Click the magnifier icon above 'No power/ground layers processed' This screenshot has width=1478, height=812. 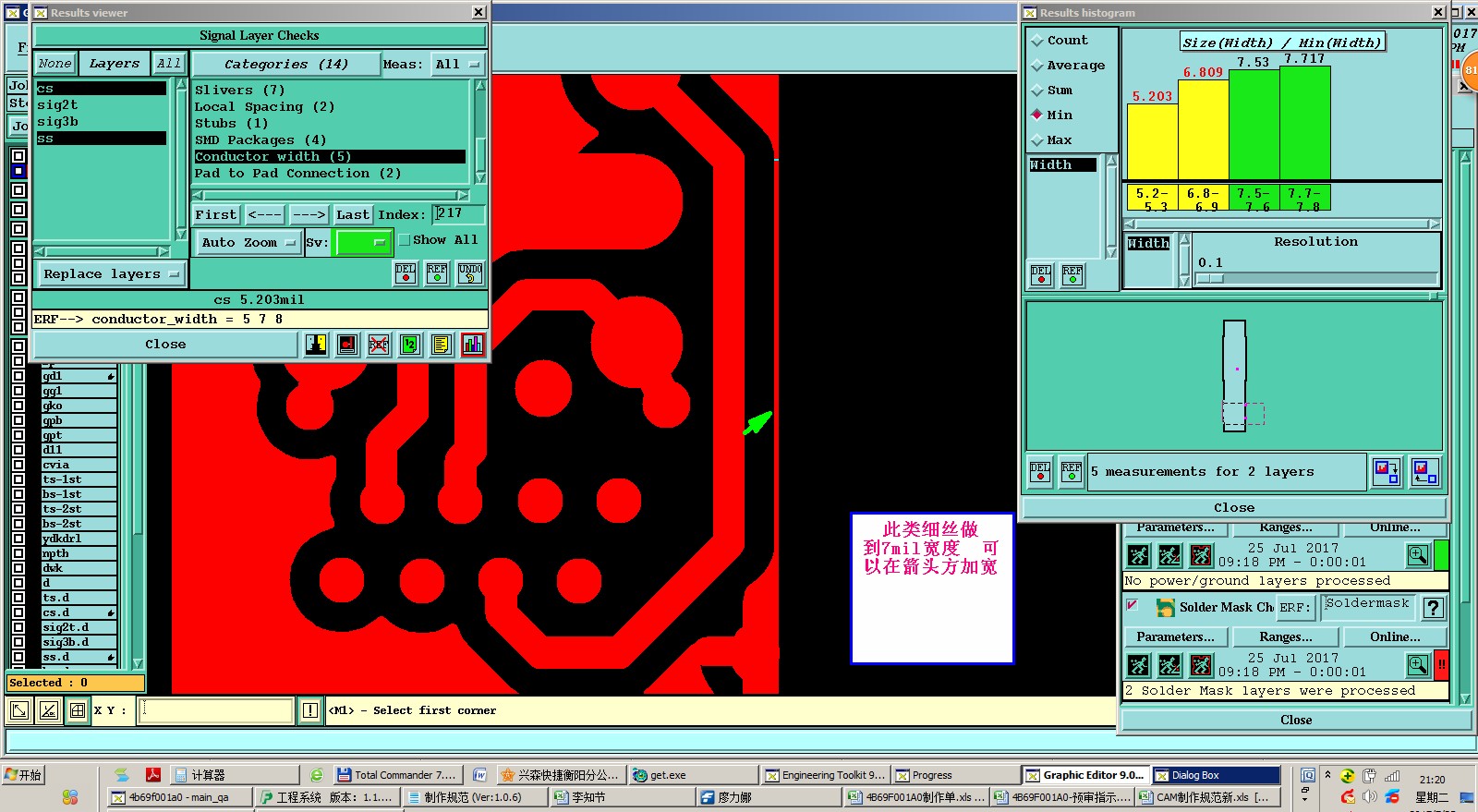tap(1418, 555)
